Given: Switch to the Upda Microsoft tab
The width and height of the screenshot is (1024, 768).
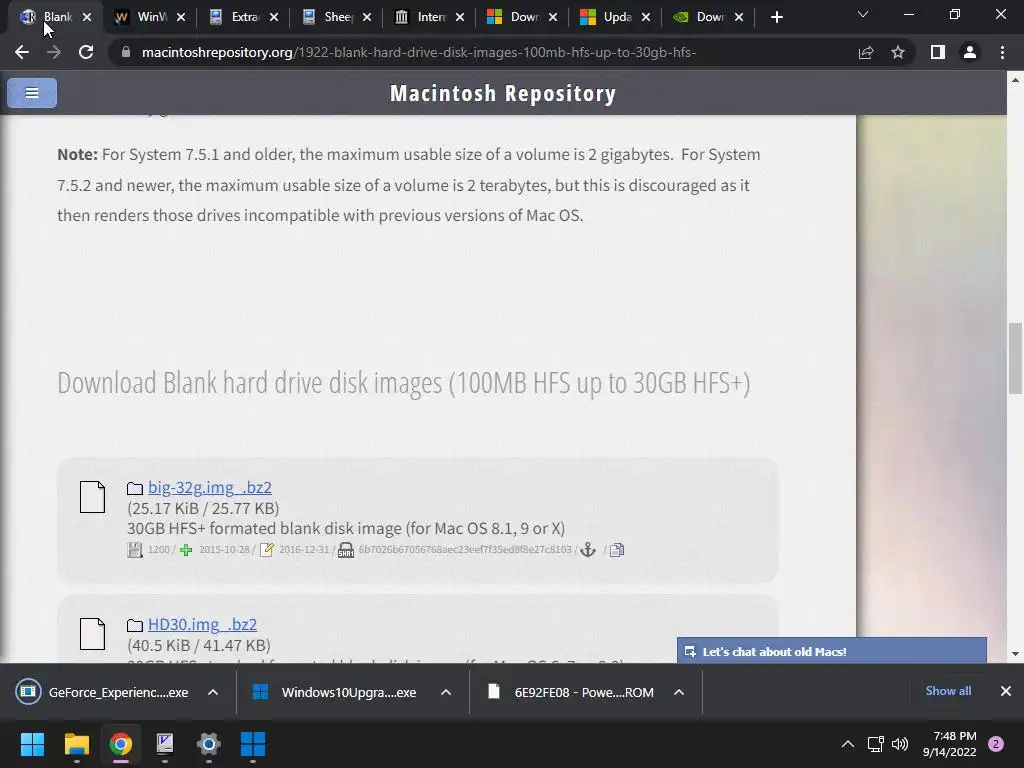Looking at the screenshot, I should 608,17.
